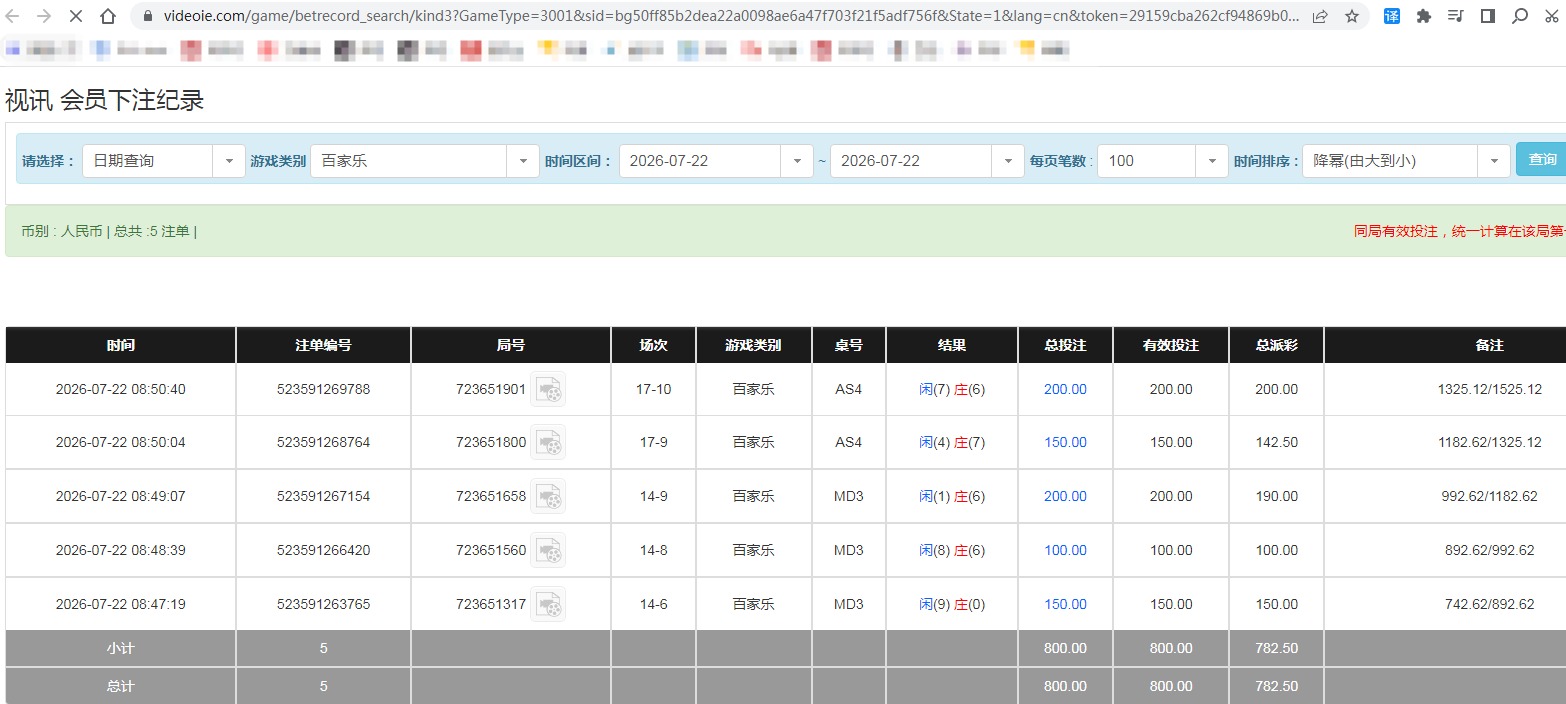This screenshot has height=704, width=1566.
Task: Click total bet 150.00 link for 08:50:04
Action: click(x=1065, y=442)
